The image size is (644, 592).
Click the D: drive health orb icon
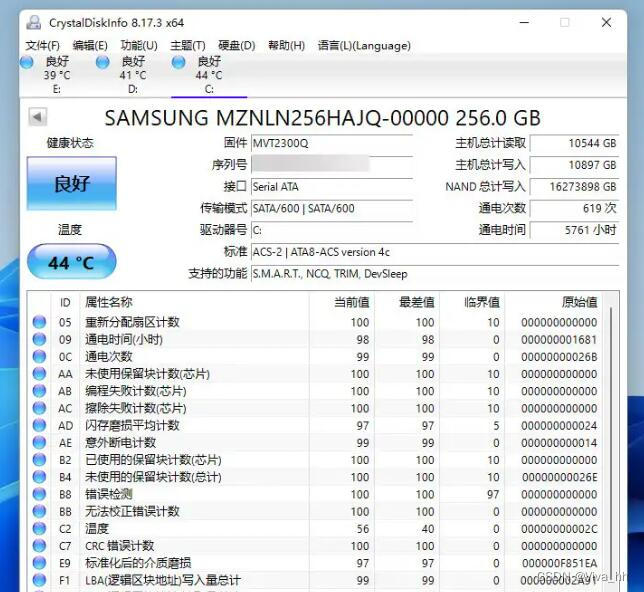(x=103, y=62)
